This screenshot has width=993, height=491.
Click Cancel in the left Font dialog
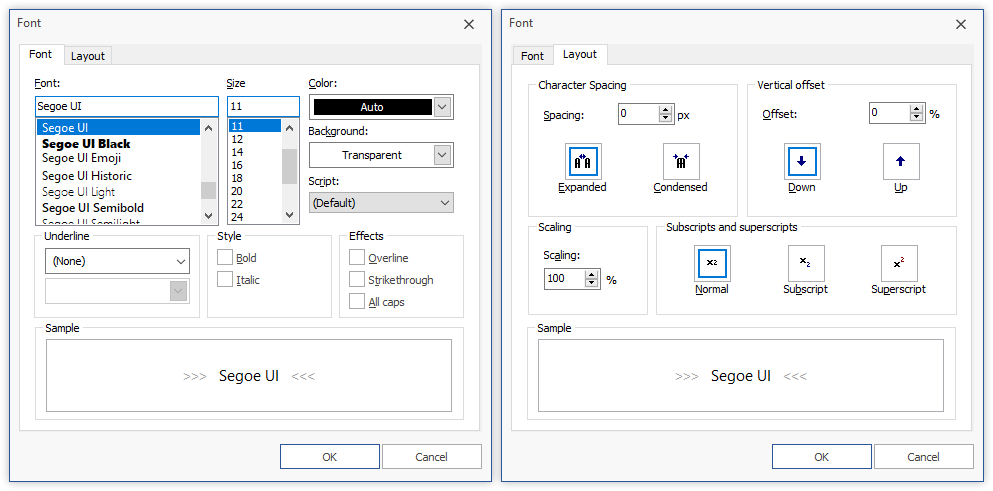[x=432, y=457]
